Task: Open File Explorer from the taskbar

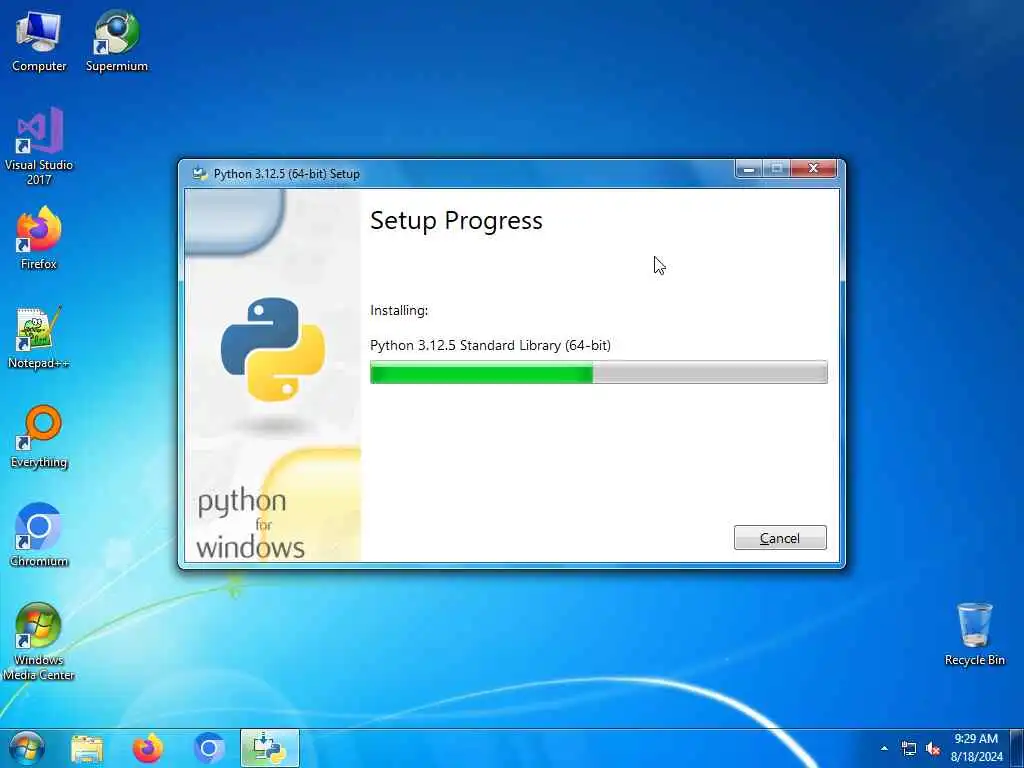Action: 87,748
